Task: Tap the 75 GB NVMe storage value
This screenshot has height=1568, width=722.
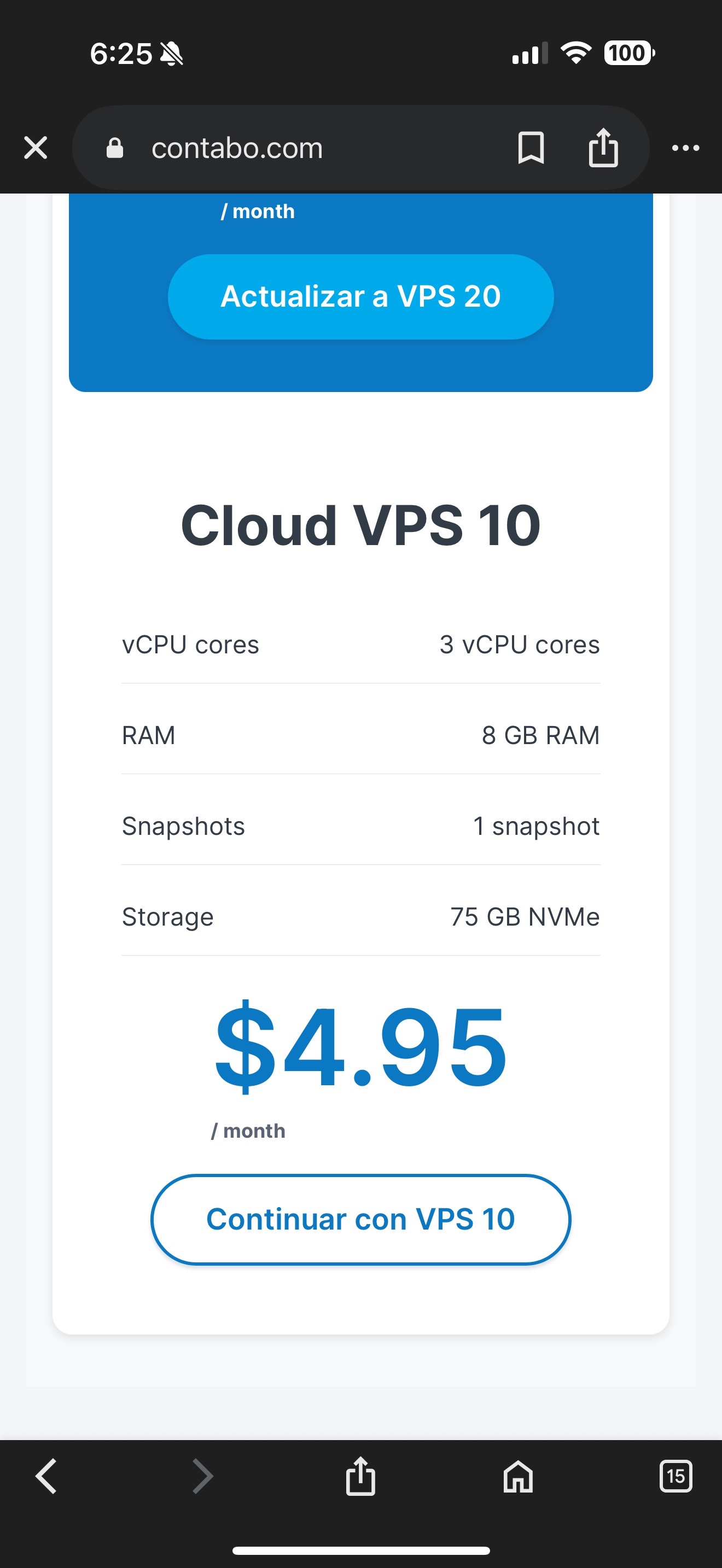Action: 525,917
